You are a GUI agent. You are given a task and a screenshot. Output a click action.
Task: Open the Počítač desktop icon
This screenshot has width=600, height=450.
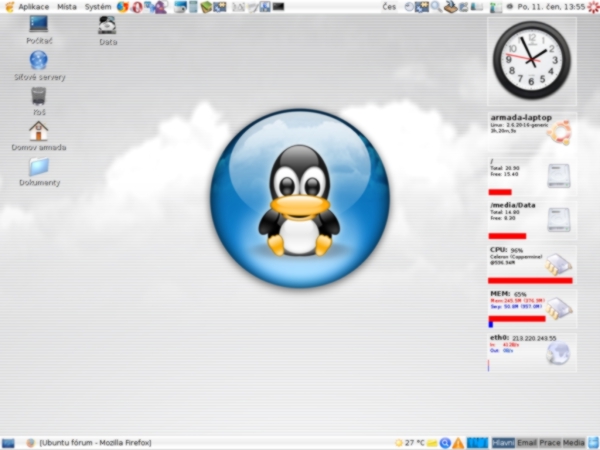pyautogui.click(x=39, y=30)
